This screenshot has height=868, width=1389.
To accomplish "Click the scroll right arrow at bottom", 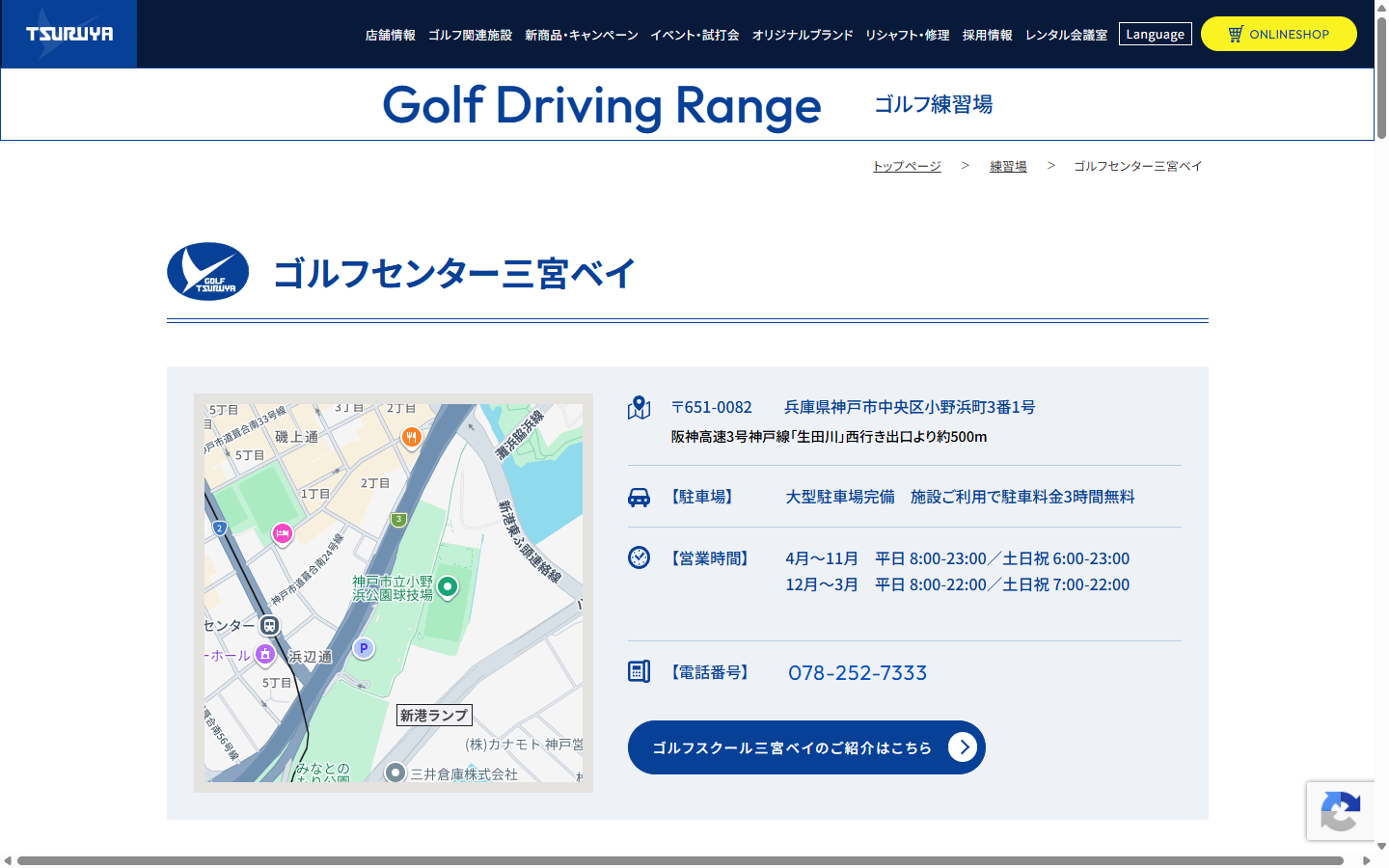I will 1366,860.
